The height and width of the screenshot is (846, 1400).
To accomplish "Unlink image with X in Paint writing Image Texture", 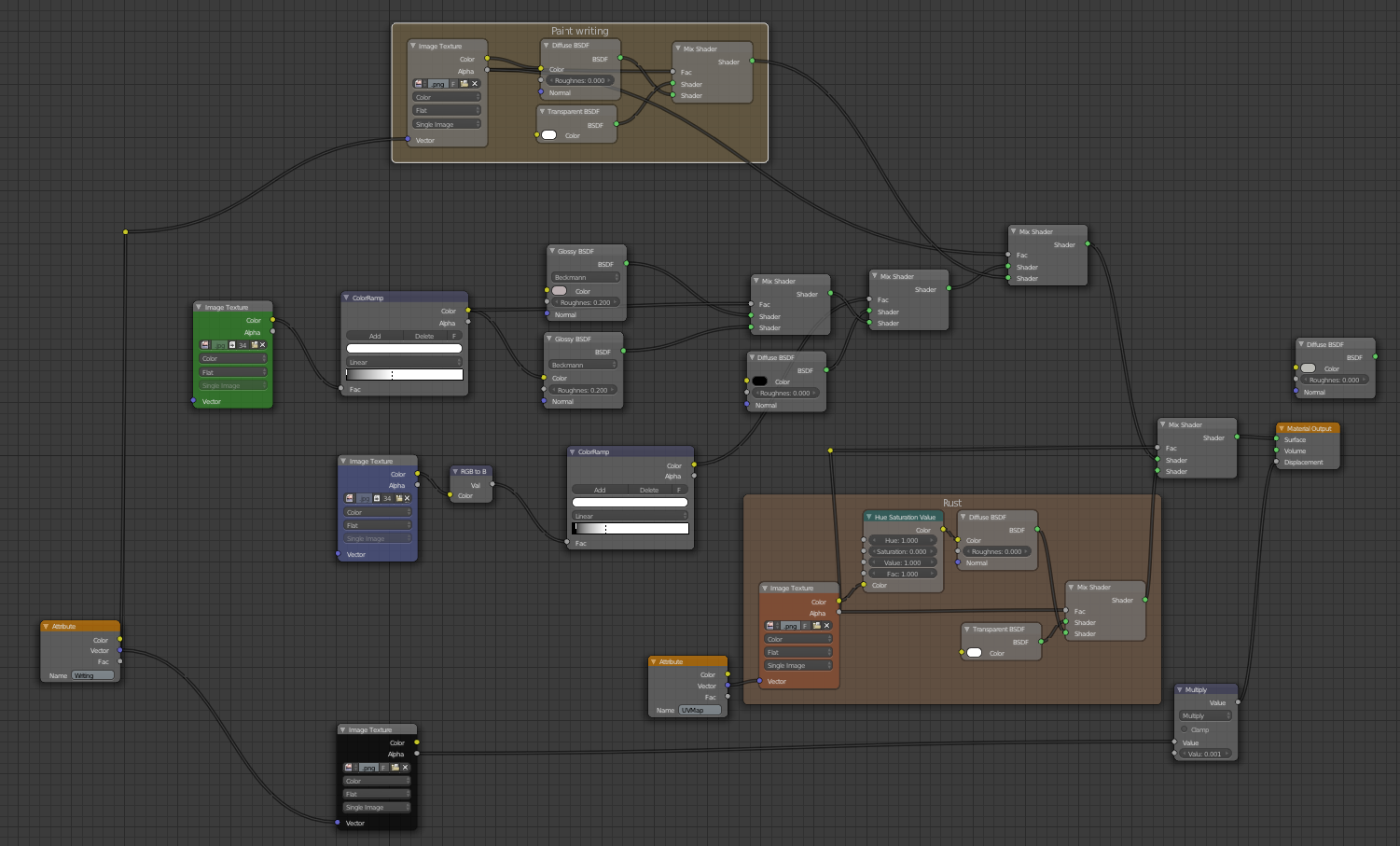I will tap(474, 84).
